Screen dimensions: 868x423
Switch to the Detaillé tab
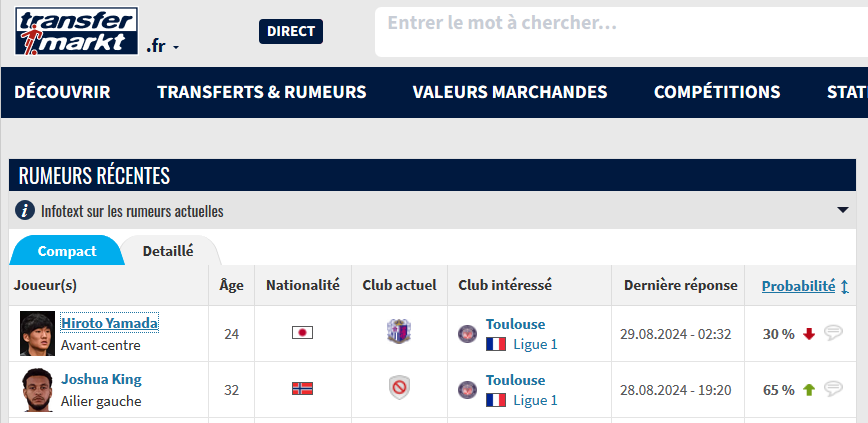pos(168,251)
